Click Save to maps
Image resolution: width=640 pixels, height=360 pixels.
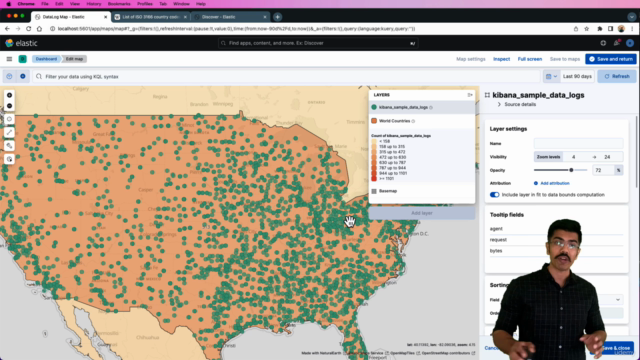(x=564, y=59)
